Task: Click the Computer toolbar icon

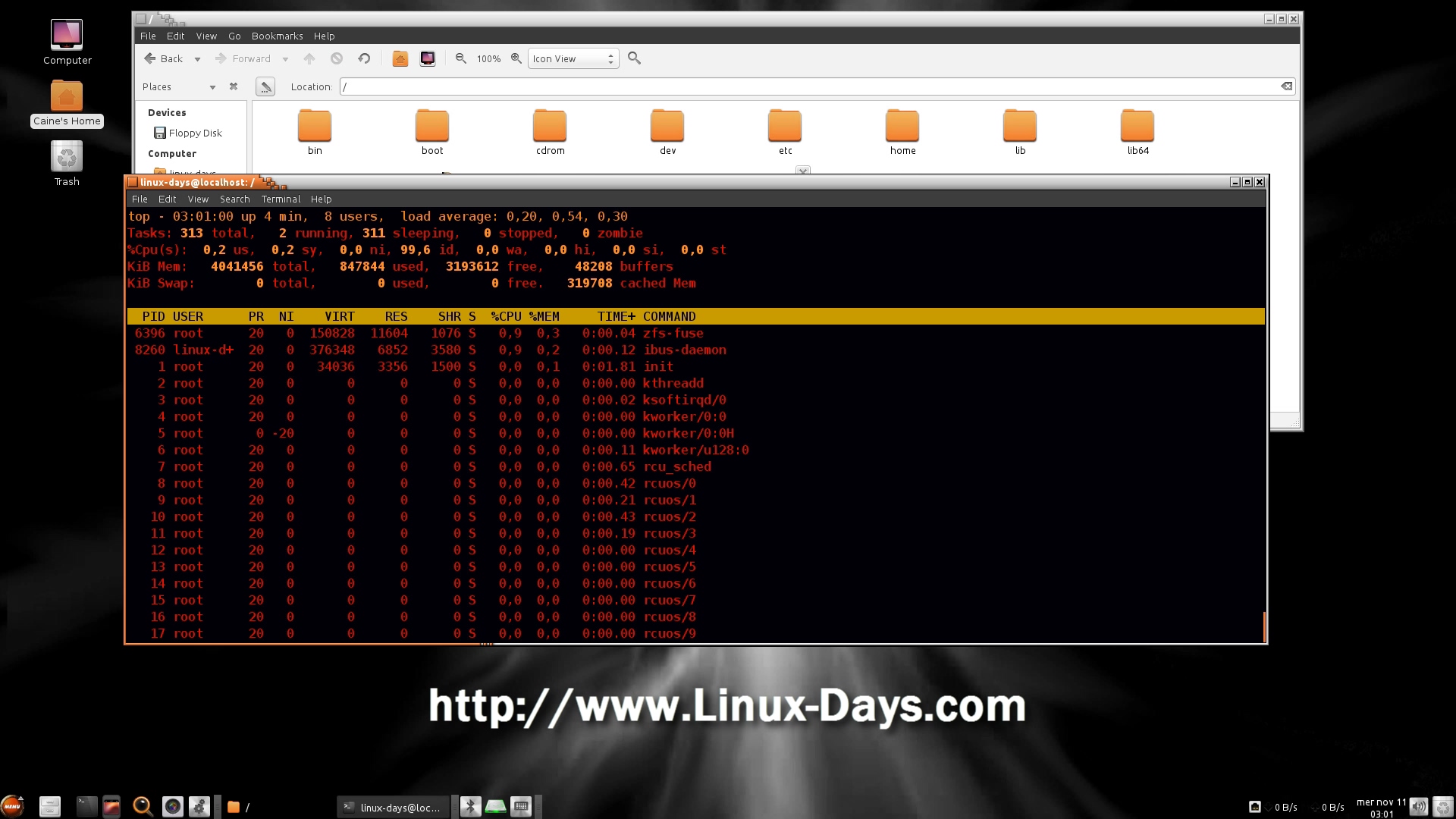Action: tap(428, 58)
